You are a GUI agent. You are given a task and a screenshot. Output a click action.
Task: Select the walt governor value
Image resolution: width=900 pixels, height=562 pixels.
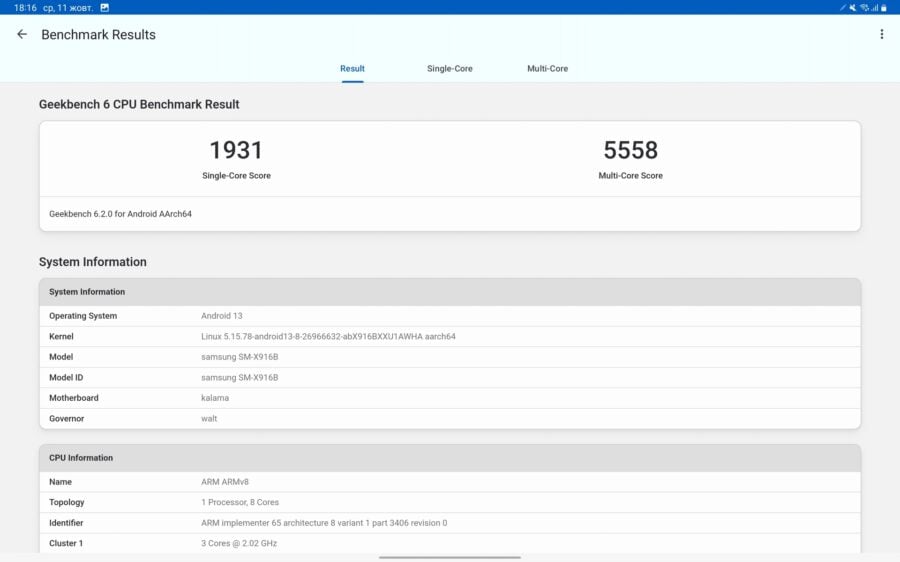(209, 418)
